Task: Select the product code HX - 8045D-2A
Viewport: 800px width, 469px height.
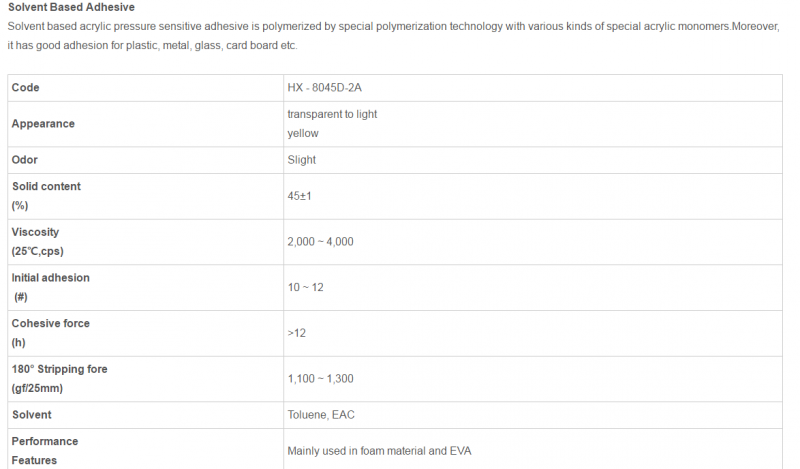Action: tap(324, 88)
